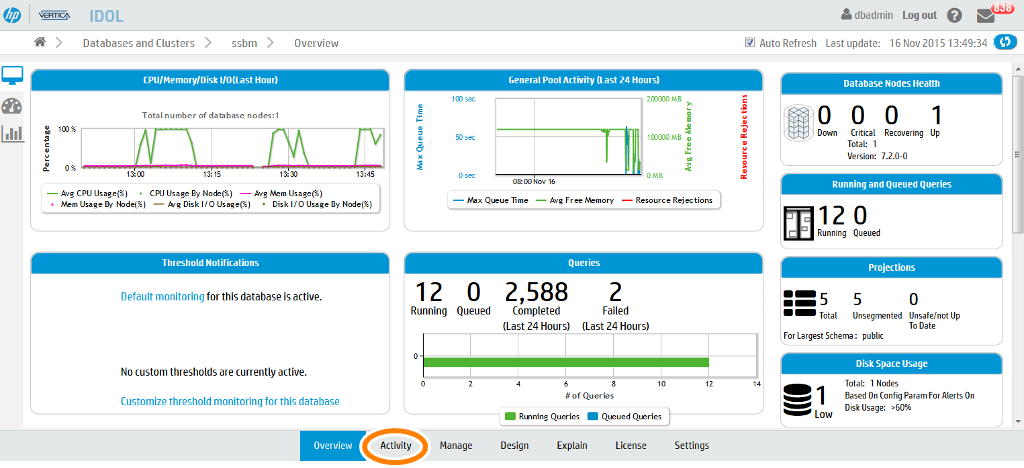The height and width of the screenshot is (468, 1024).
Task: Select the monitor overview sidebar icon
Action: tap(12, 77)
